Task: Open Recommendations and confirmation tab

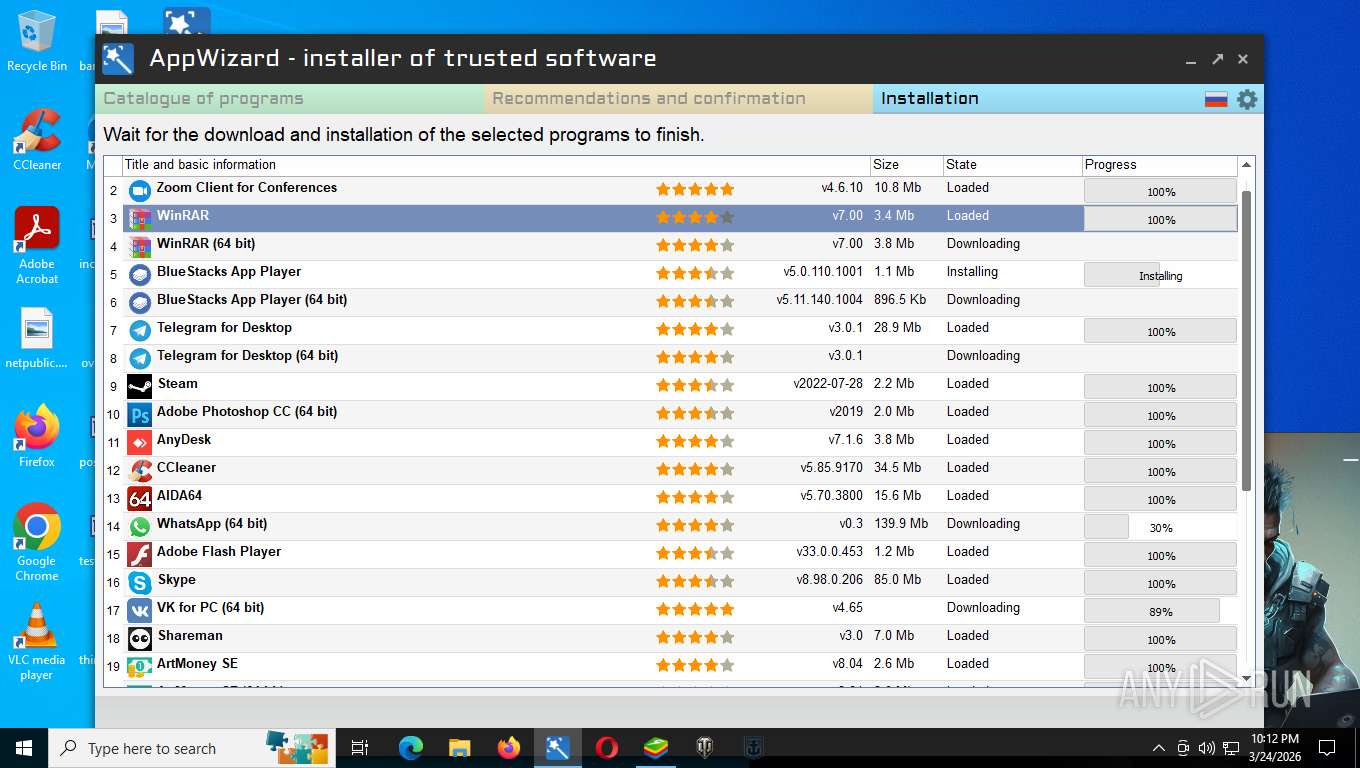Action: click(679, 99)
